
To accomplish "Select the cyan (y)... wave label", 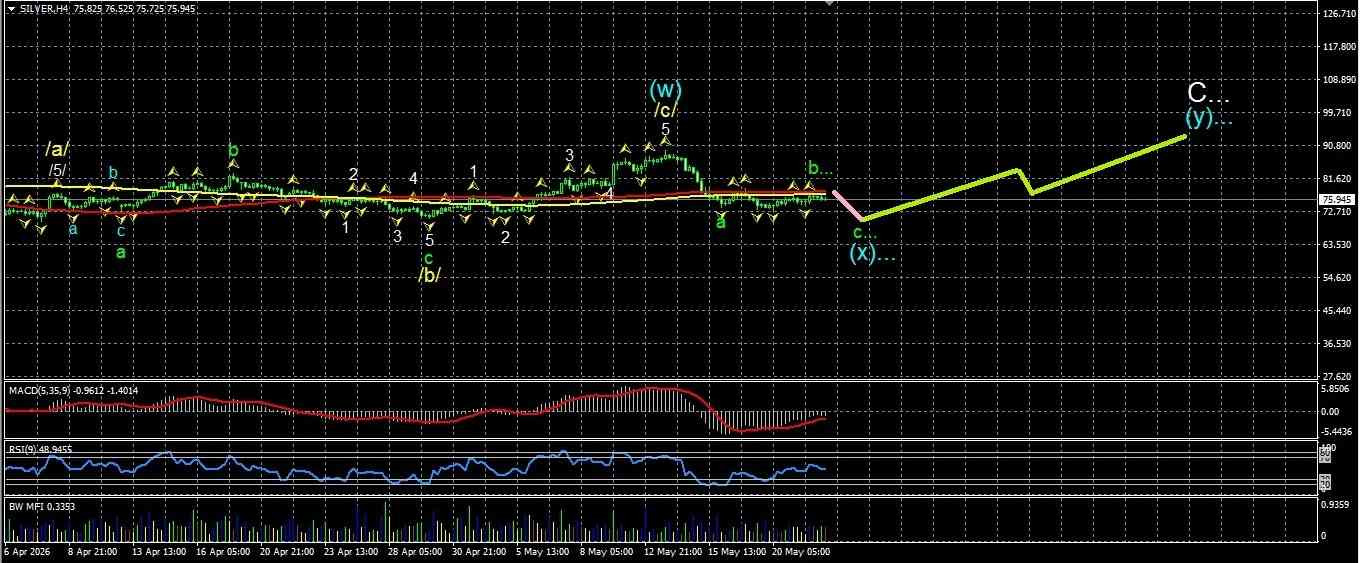I will (x=1208, y=117).
